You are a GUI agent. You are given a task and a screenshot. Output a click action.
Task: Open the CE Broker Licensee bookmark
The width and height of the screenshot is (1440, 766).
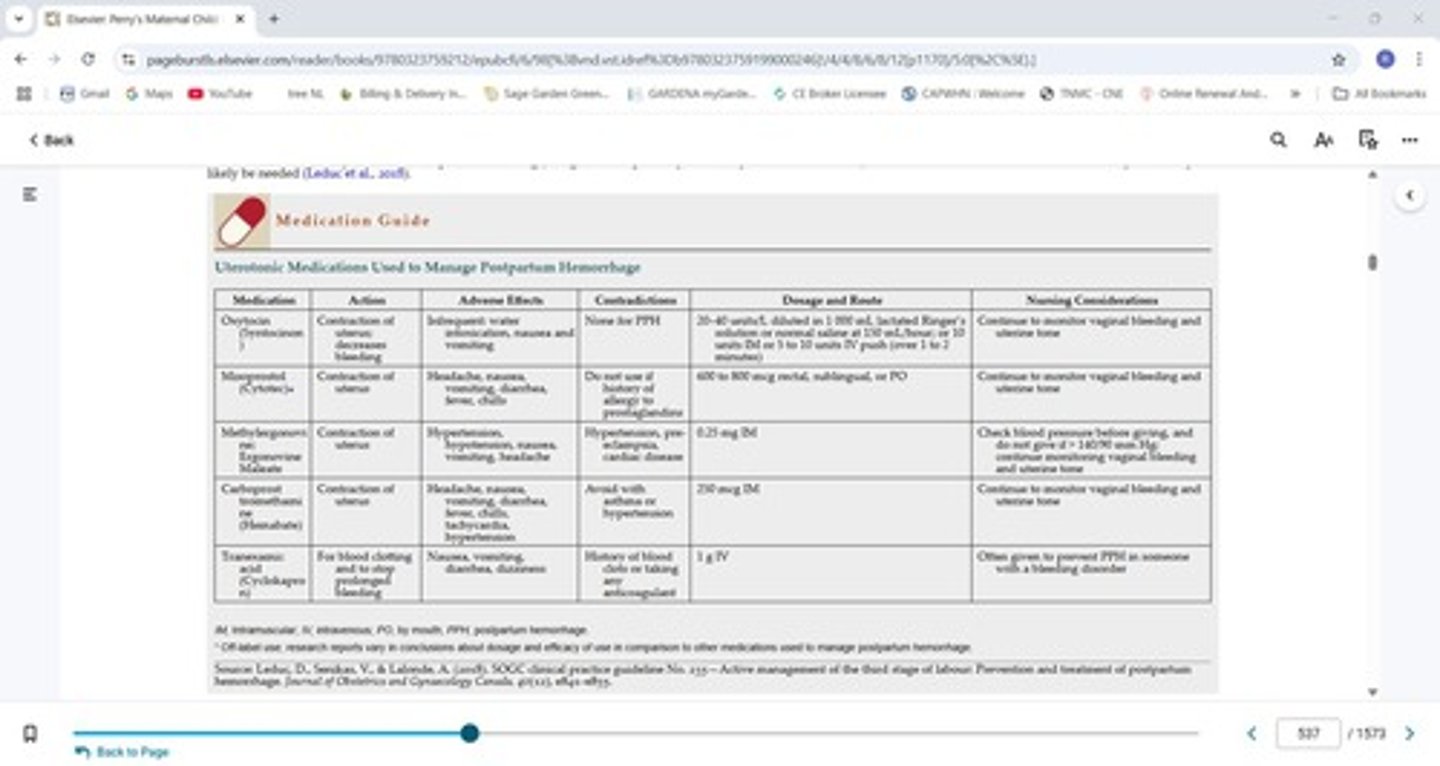coord(830,93)
